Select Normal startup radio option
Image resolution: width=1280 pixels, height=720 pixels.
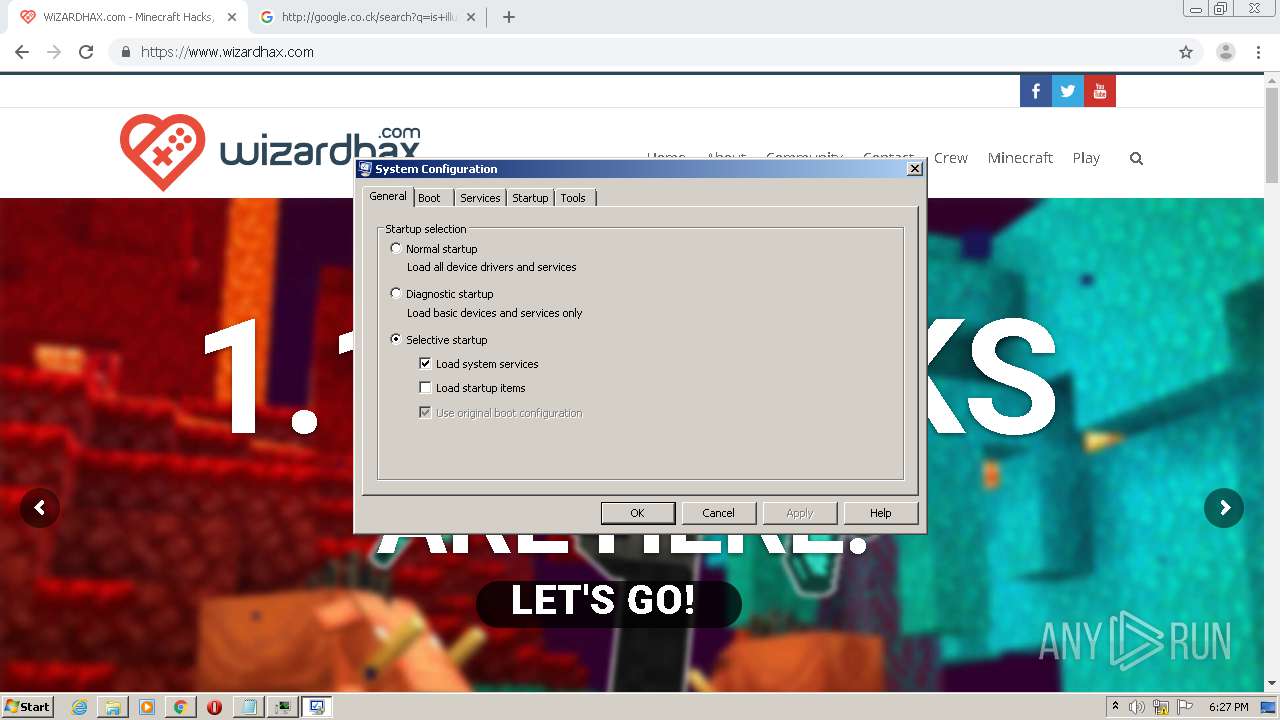396,248
